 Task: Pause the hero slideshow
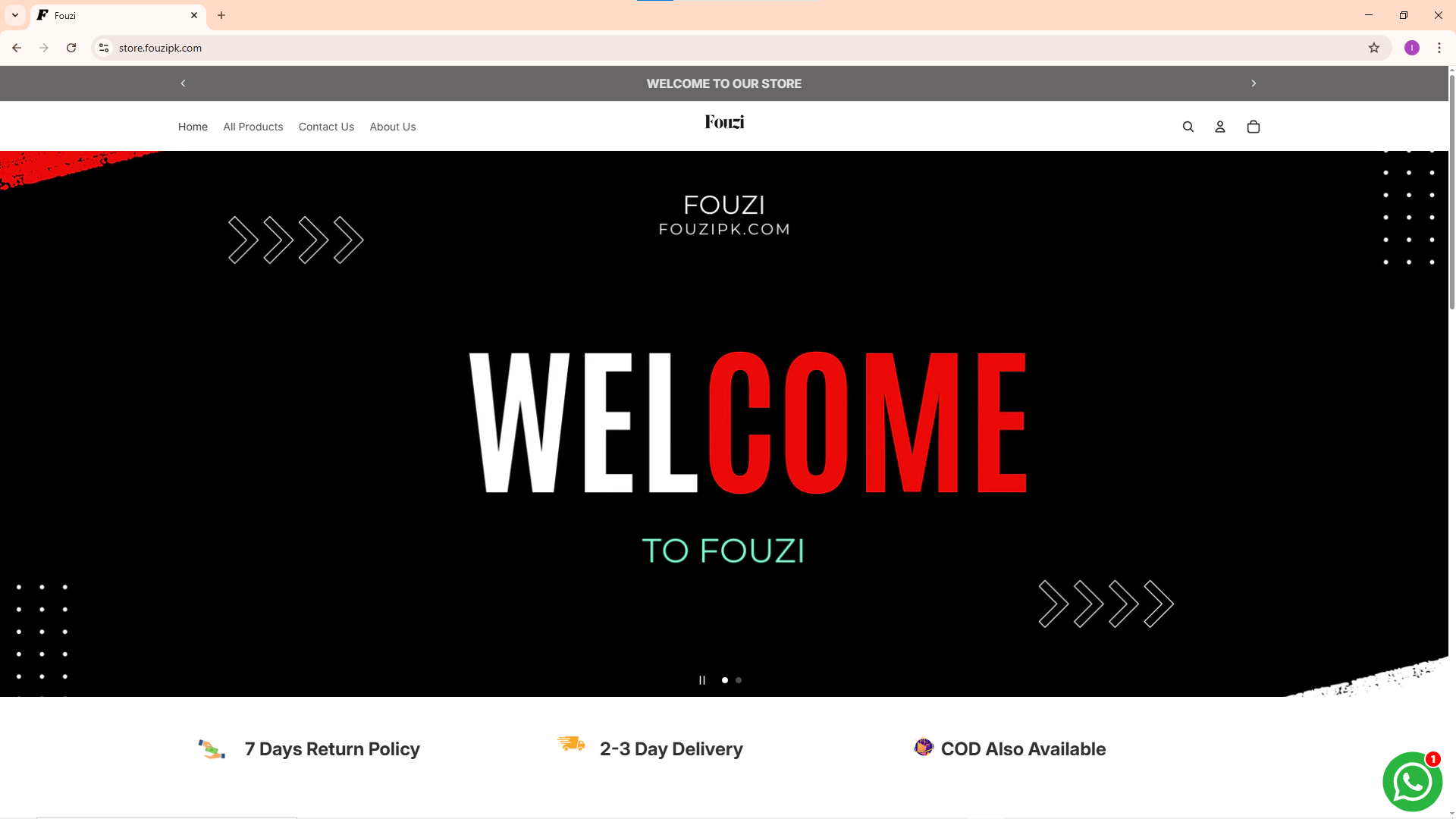(x=702, y=680)
